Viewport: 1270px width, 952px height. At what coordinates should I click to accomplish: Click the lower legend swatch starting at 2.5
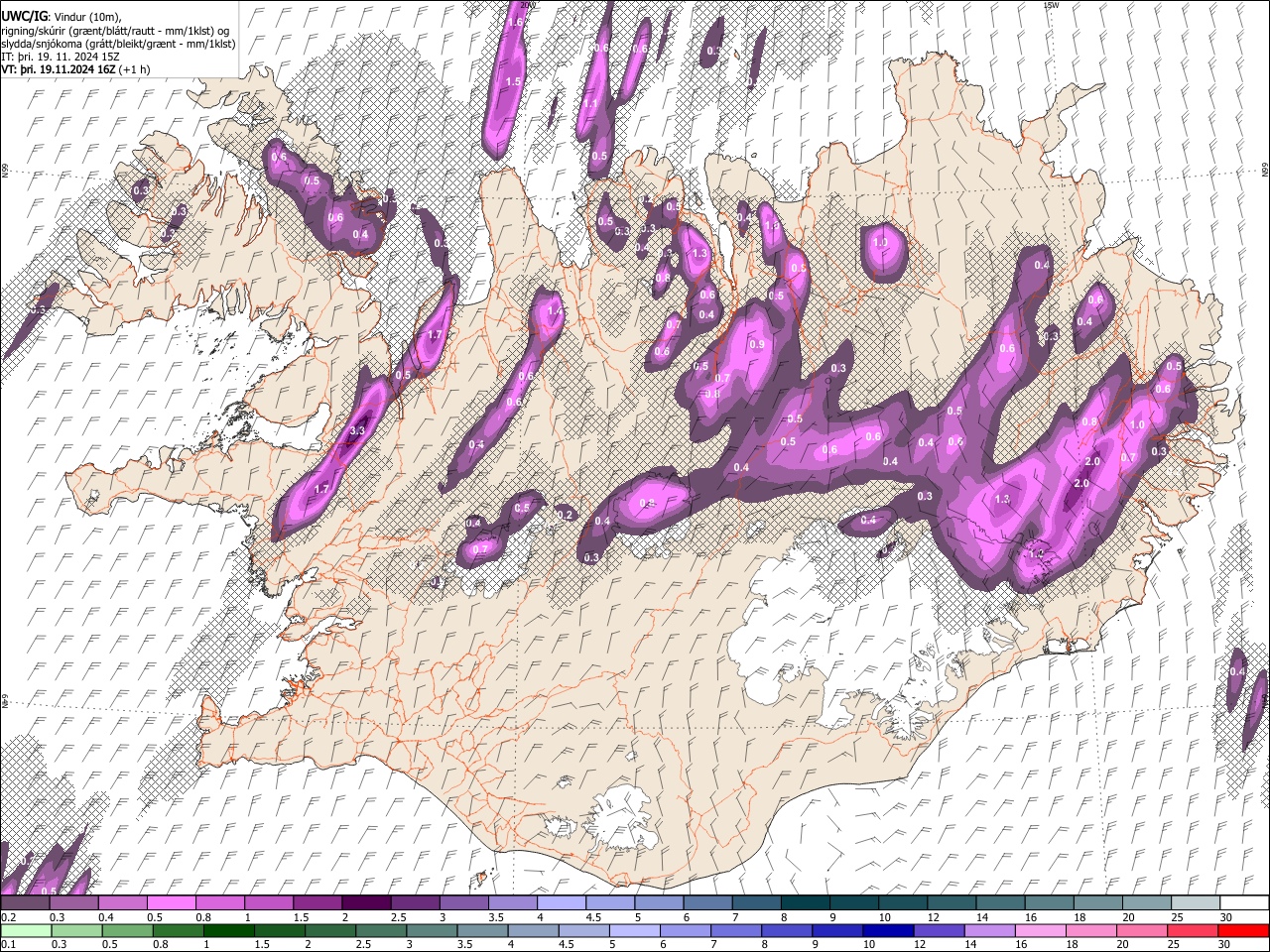pos(380,931)
